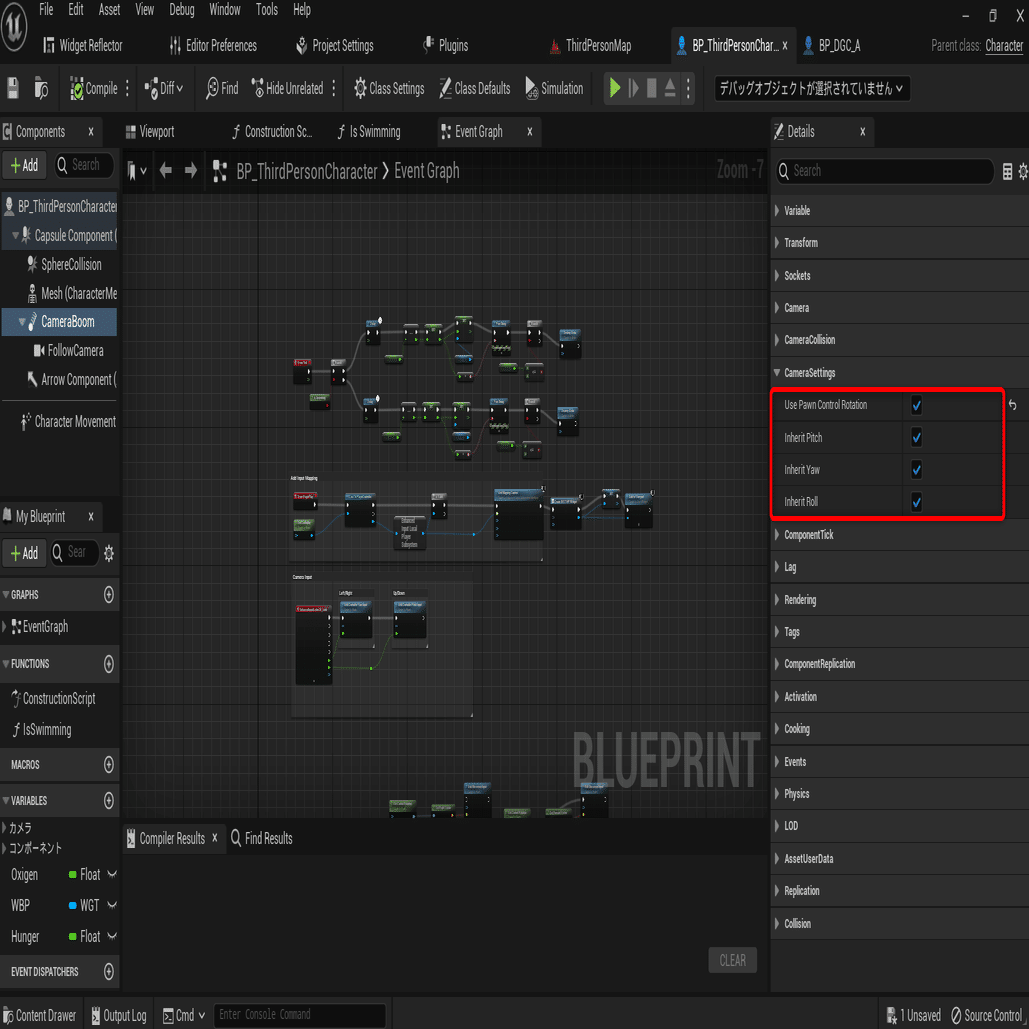The image size is (1029, 1029).
Task: Click Add button in My Blueprint
Action: tap(24, 553)
